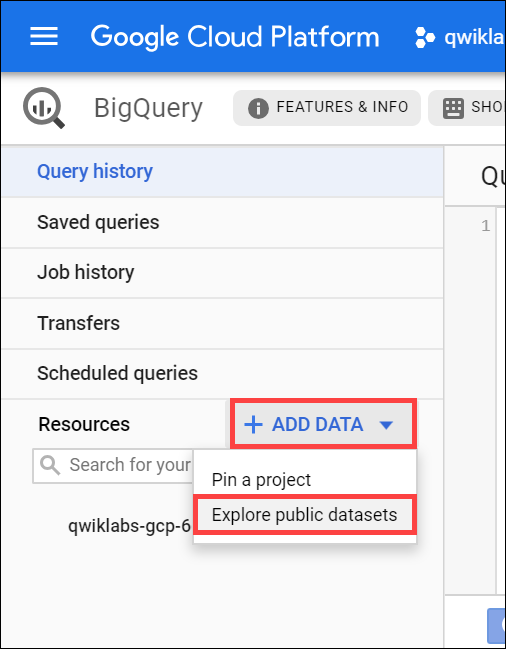This screenshot has height=649, width=506.
Task: Open Saved queries section
Action: (222, 222)
